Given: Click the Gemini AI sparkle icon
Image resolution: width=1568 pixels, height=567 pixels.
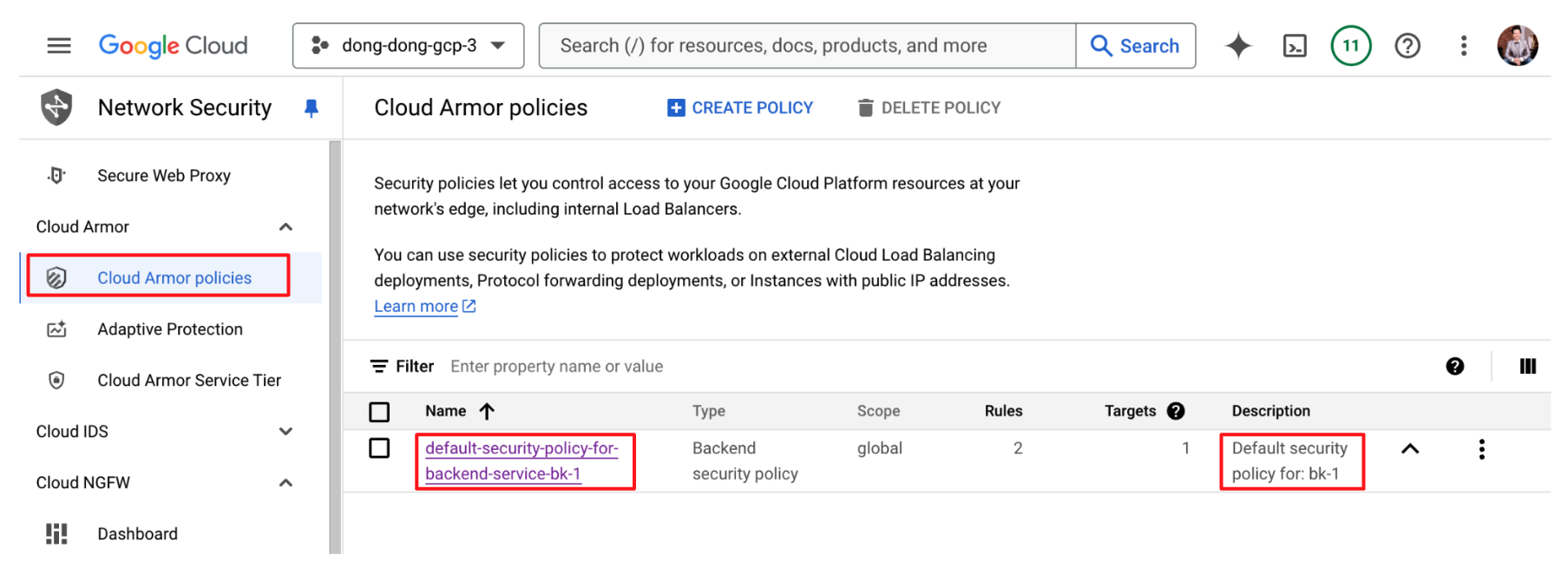Looking at the screenshot, I should pyautogui.click(x=1238, y=45).
